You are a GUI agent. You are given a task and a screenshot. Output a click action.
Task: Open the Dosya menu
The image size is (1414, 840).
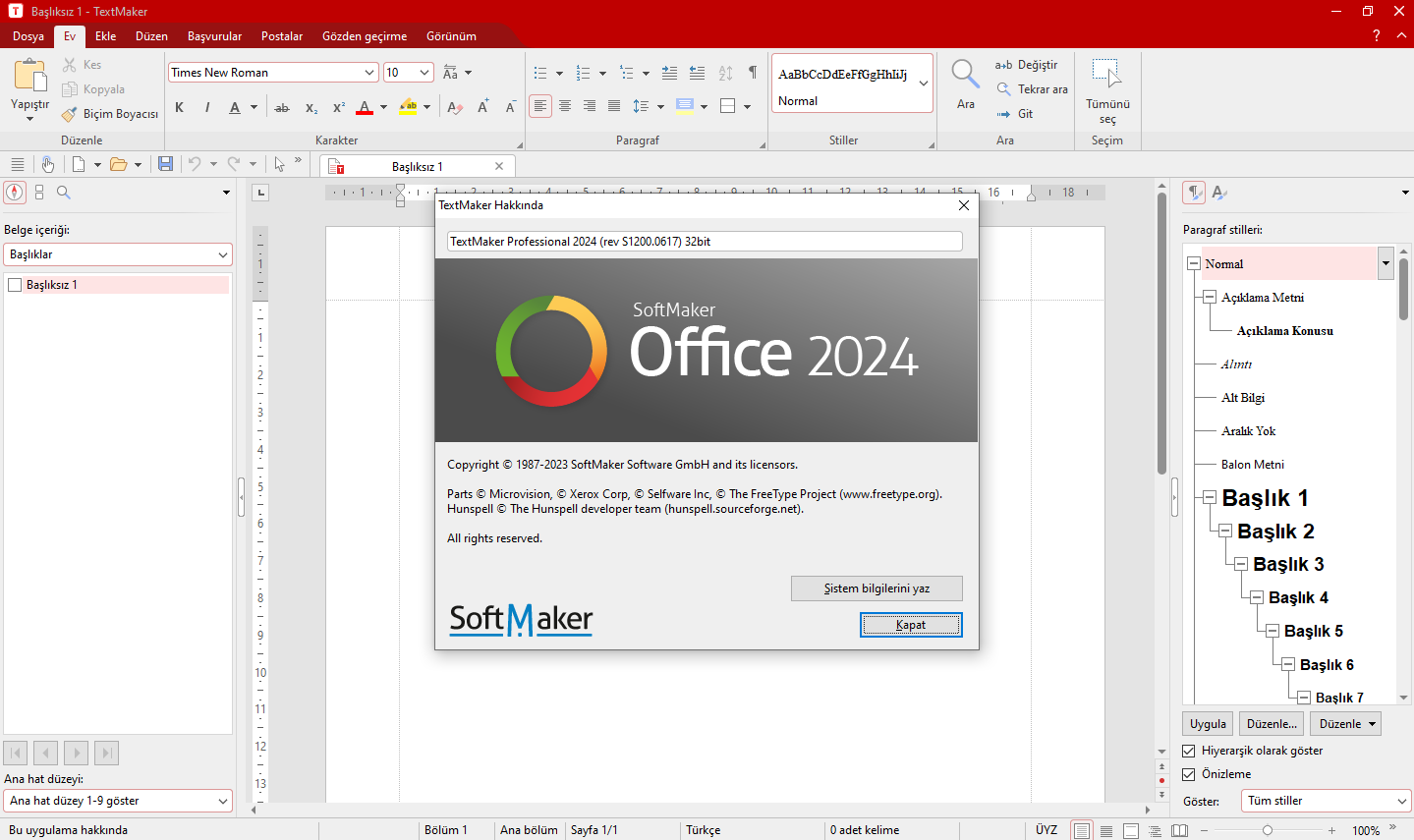[x=28, y=36]
